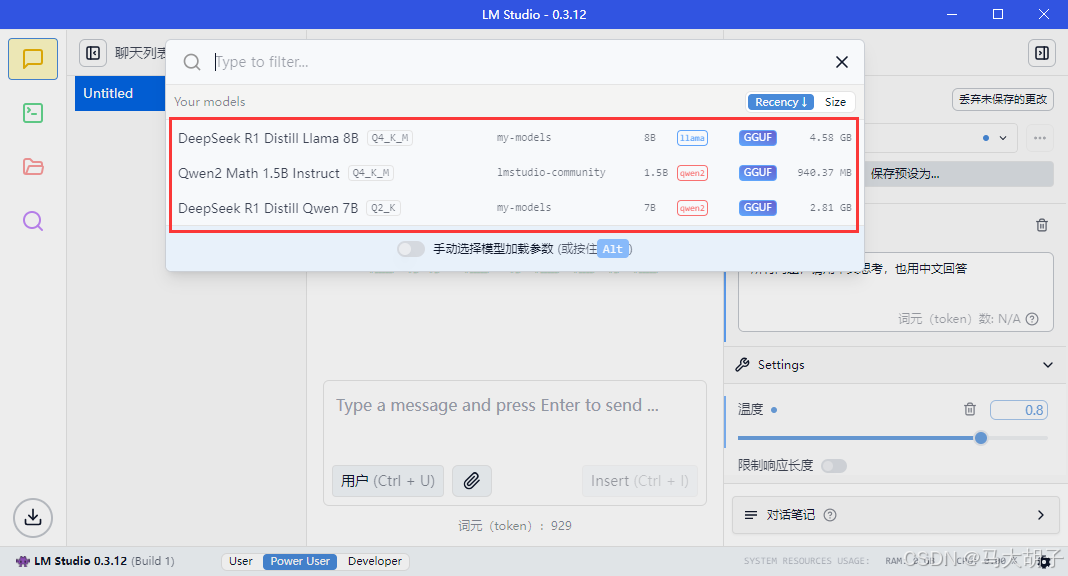Expand the 对话笔记 section
This screenshot has width=1068, height=576.
tap(1040, 515)
